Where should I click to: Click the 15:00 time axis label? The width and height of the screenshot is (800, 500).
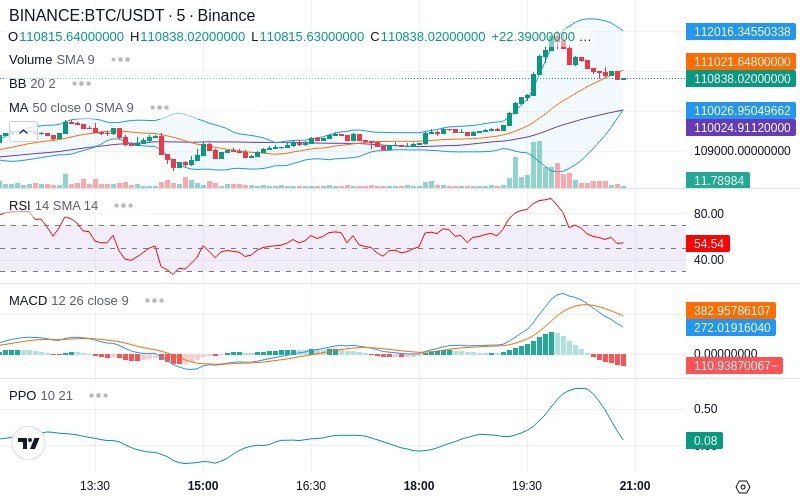click(x=203, y=486)
